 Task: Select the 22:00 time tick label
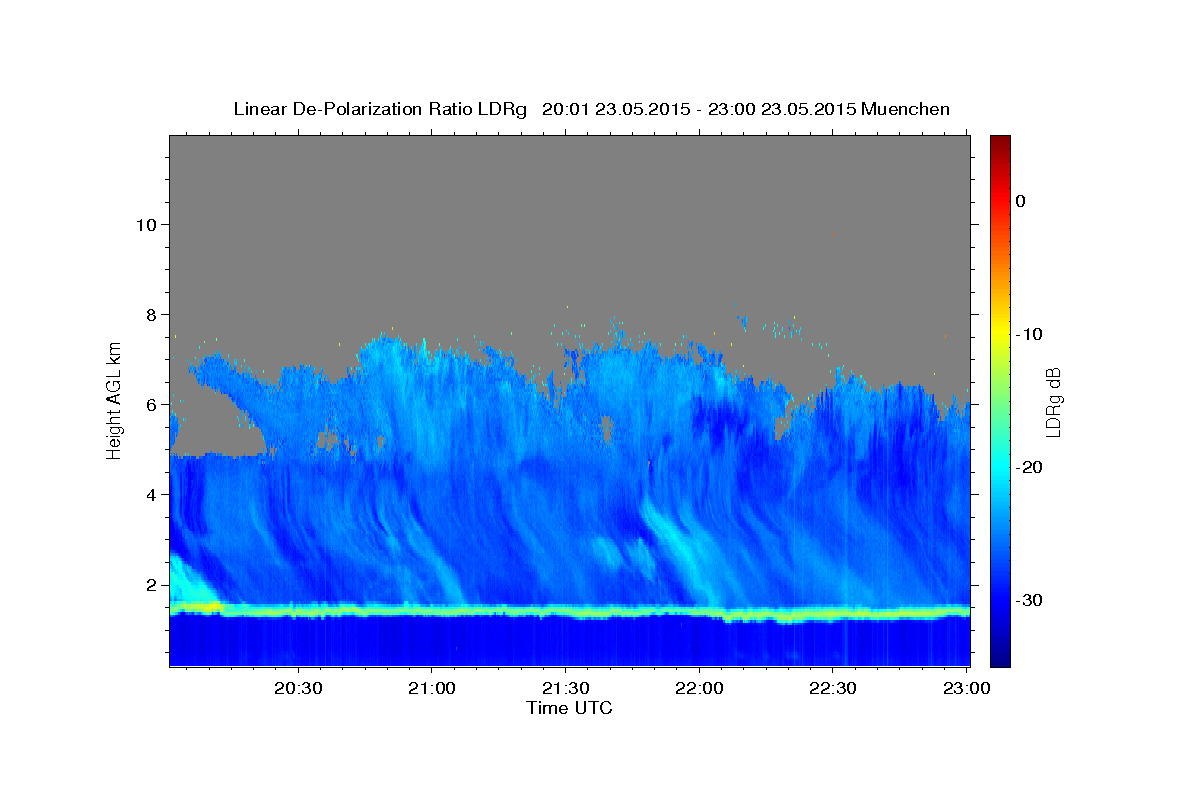[x=699, y=689]
